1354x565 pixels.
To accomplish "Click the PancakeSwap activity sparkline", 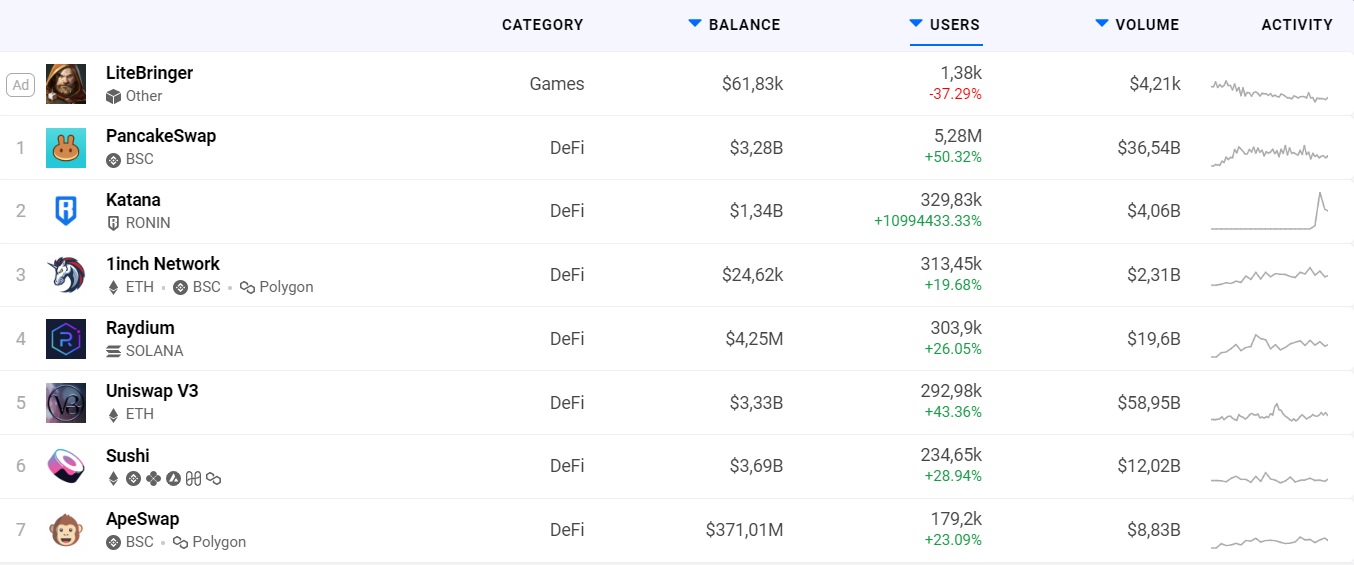I will 1270,154.
